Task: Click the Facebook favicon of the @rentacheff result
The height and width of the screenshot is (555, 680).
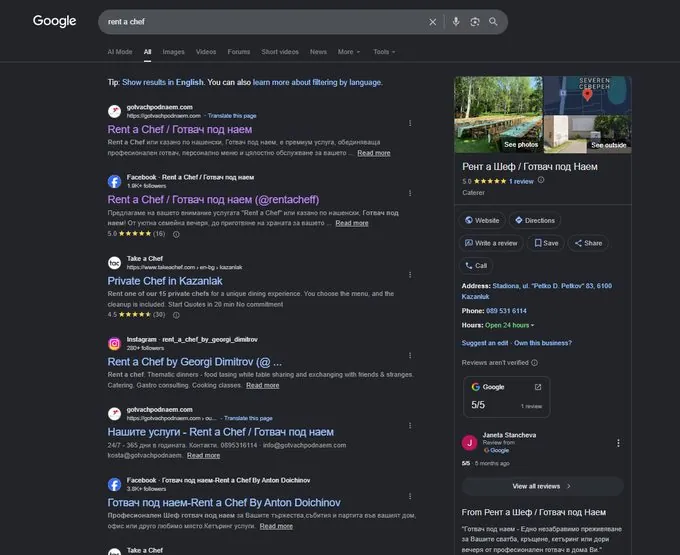Action: (x=114, y=181)
